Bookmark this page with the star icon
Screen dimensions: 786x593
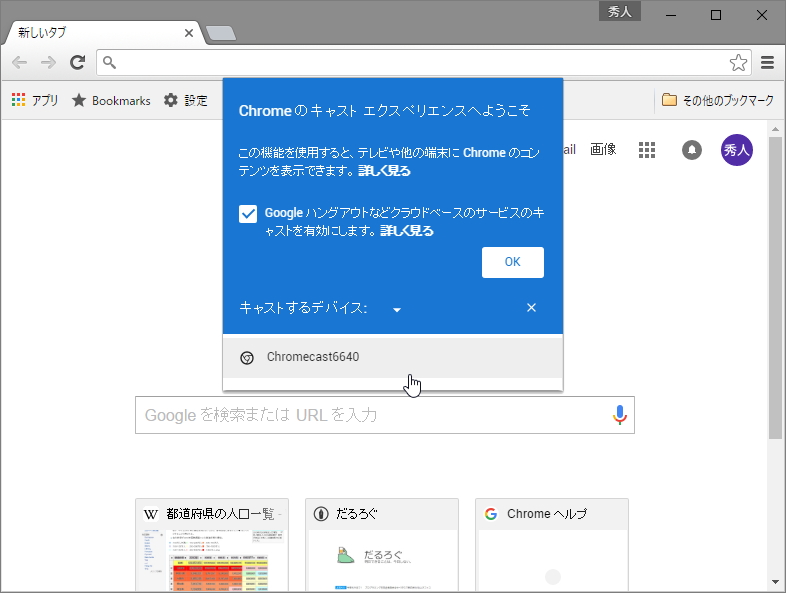(738, 63)
